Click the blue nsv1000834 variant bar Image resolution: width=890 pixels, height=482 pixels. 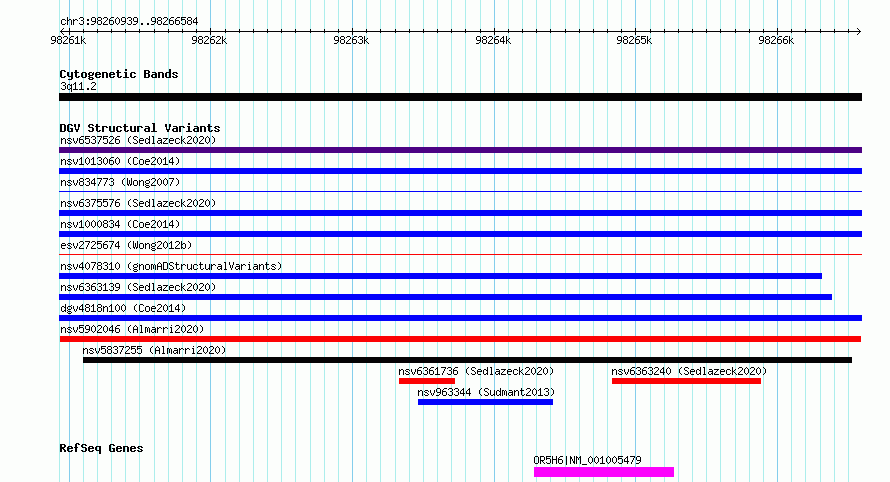[x=460, y=234]
